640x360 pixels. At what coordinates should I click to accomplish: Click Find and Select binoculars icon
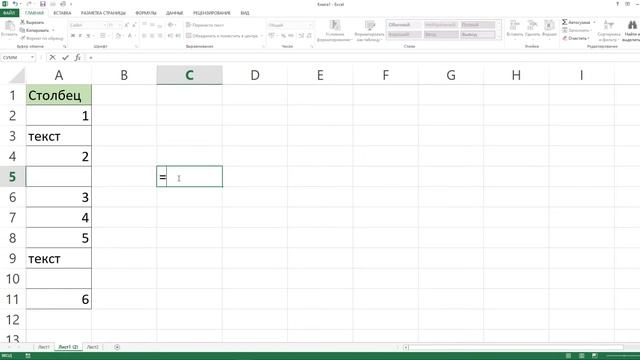coord(632,25)
